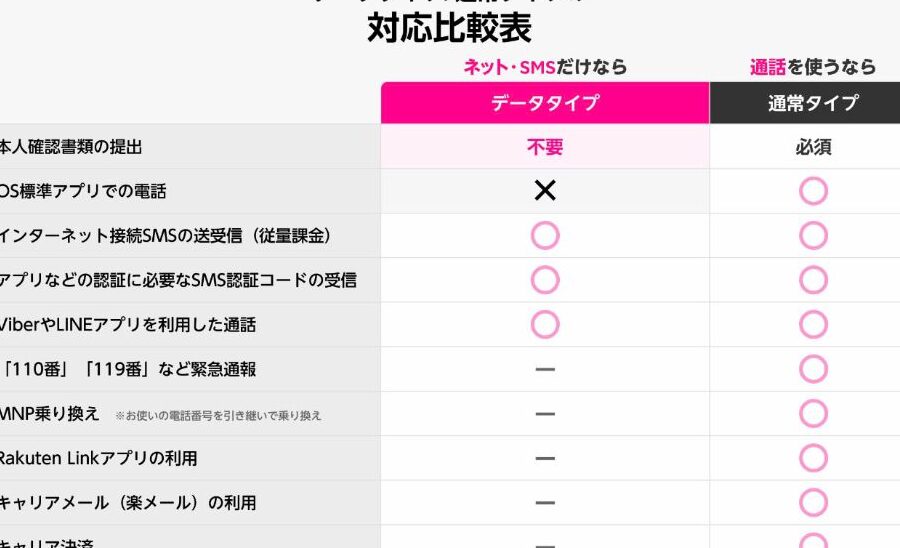Image resolution: width=900 pixels, height=548 pixels.
Task: Select the pink データタイプ column header
Action: pos(545,102)
